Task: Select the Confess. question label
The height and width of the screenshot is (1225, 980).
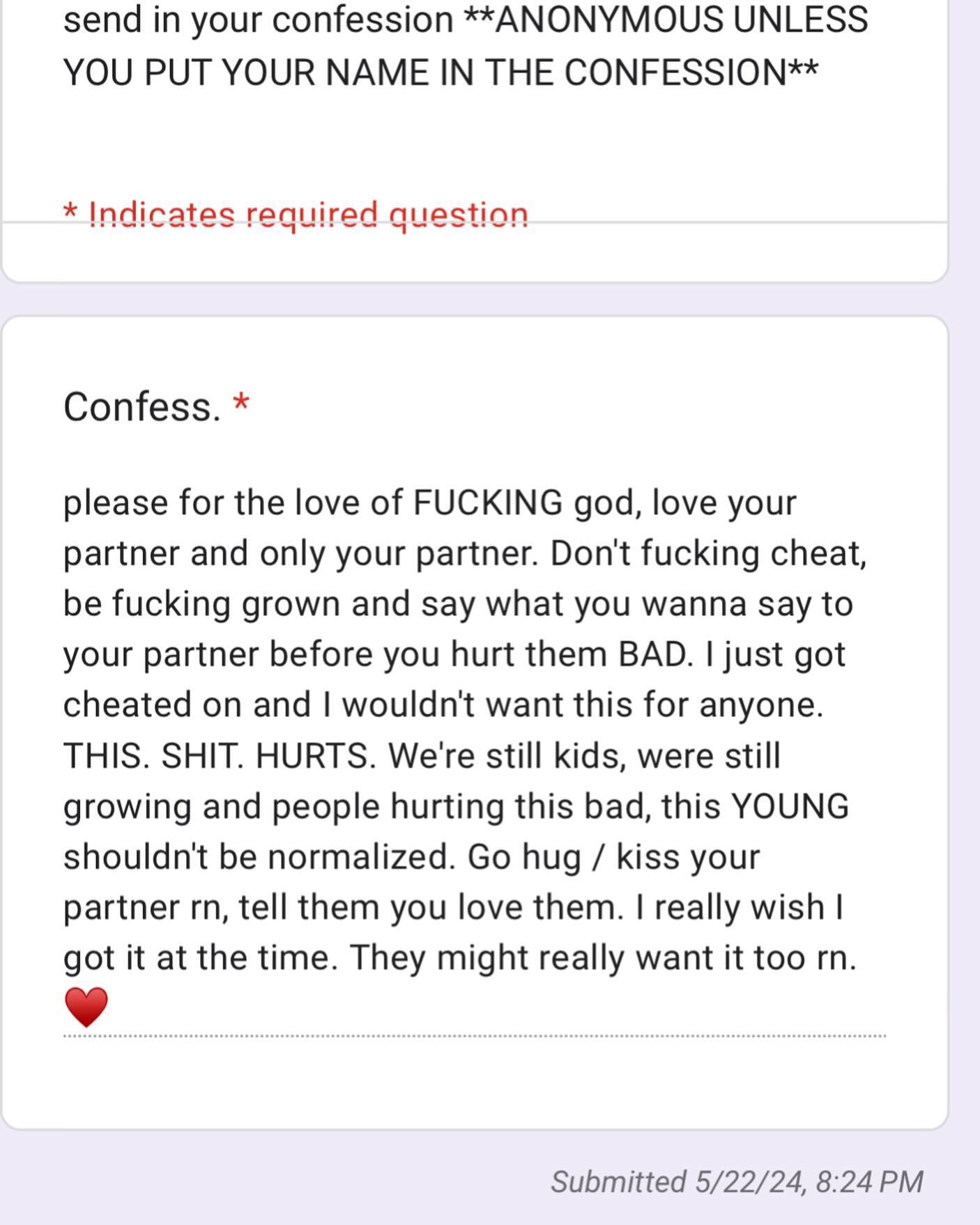Action: click(x=141, y=406)
